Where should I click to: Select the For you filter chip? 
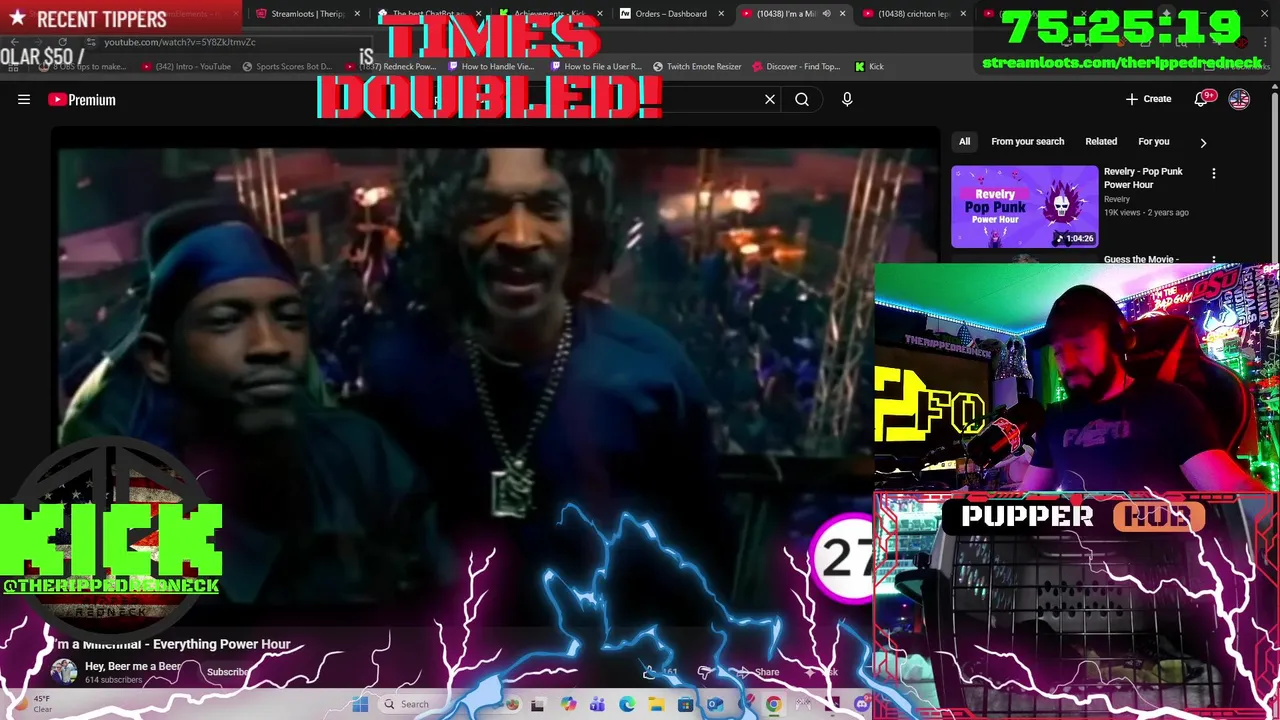point(1153,141)
